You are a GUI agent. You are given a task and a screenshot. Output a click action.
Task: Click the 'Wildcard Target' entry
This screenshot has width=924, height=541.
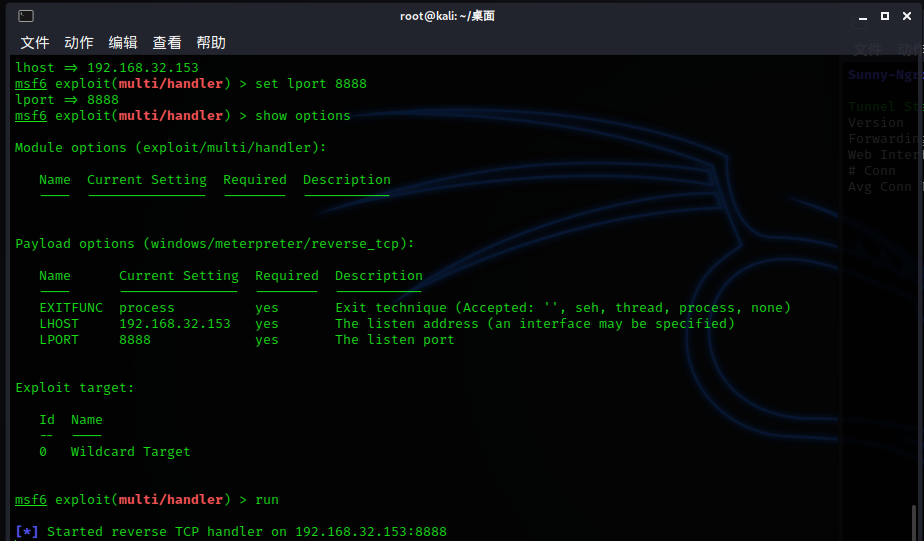pyautogui.click(x=130, y=452)
